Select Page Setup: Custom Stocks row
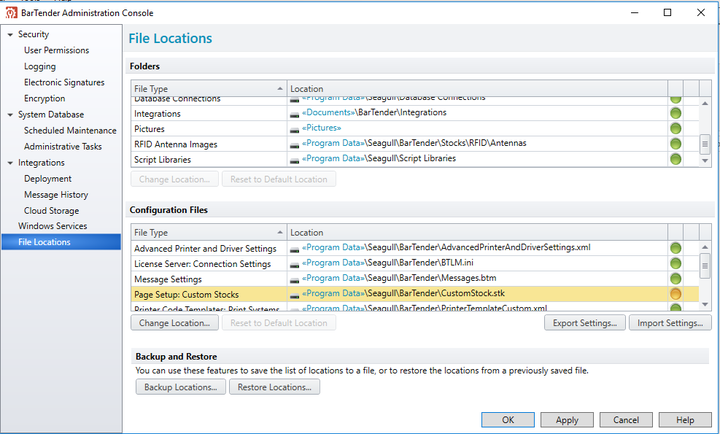The image size is (720, 434). pos(415,294)
